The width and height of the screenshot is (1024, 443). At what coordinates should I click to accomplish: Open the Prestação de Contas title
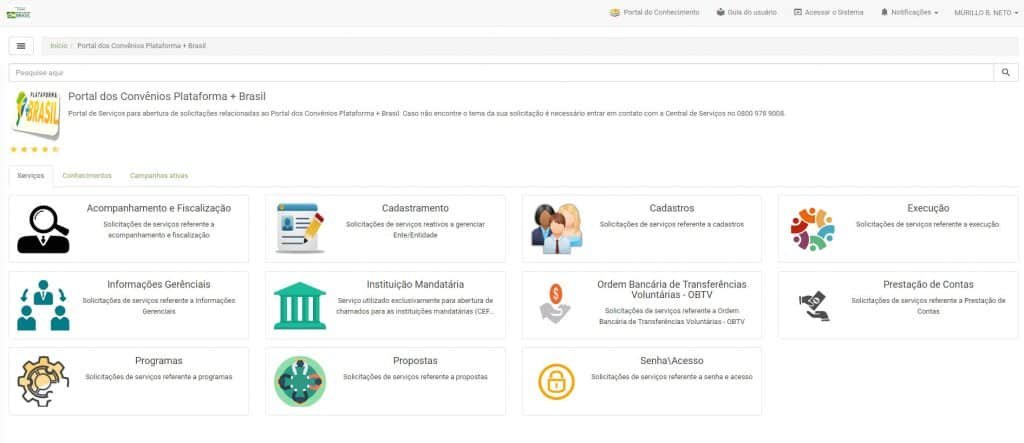(x=928, y=285)
